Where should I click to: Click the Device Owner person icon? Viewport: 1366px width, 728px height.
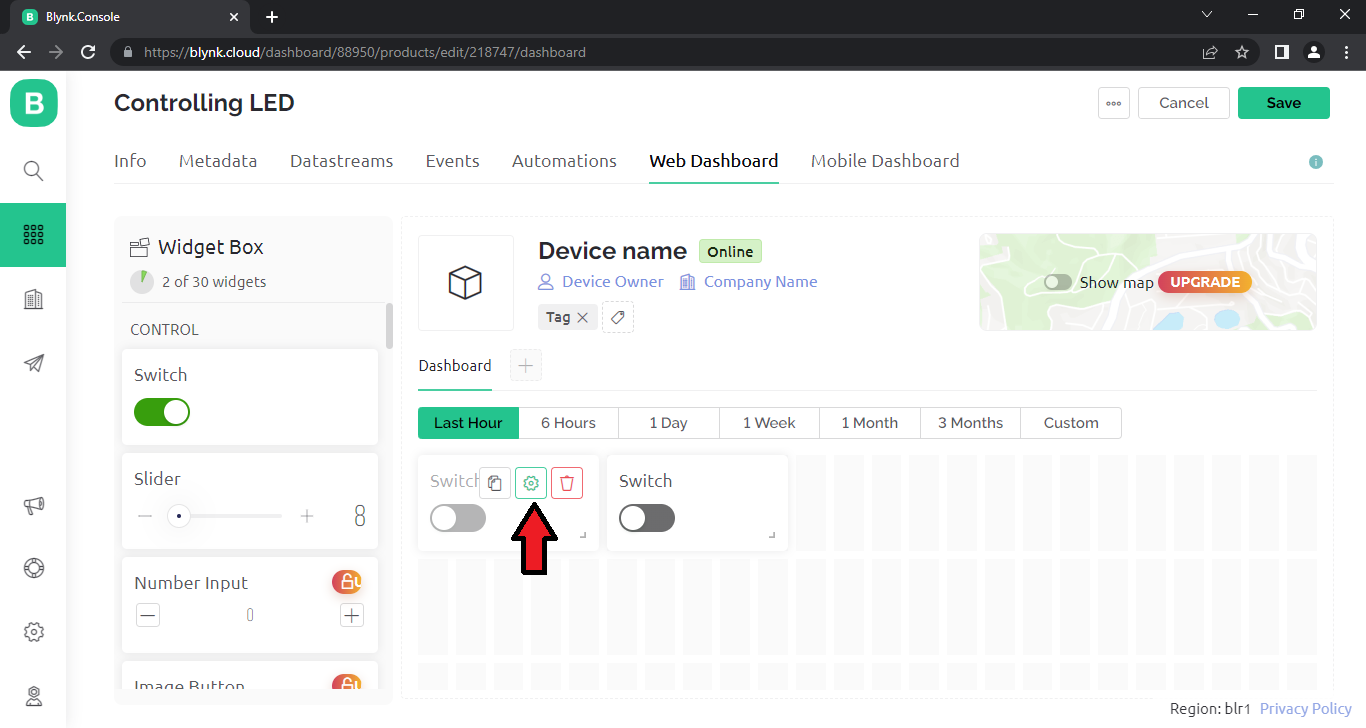(546, 282)
